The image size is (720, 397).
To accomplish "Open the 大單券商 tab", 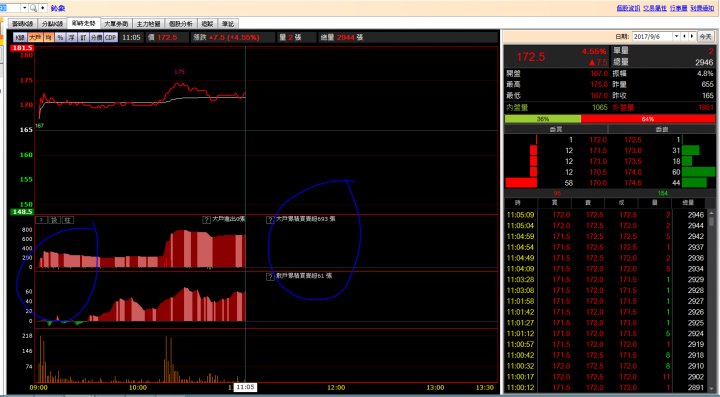I will tap(116, 24).
